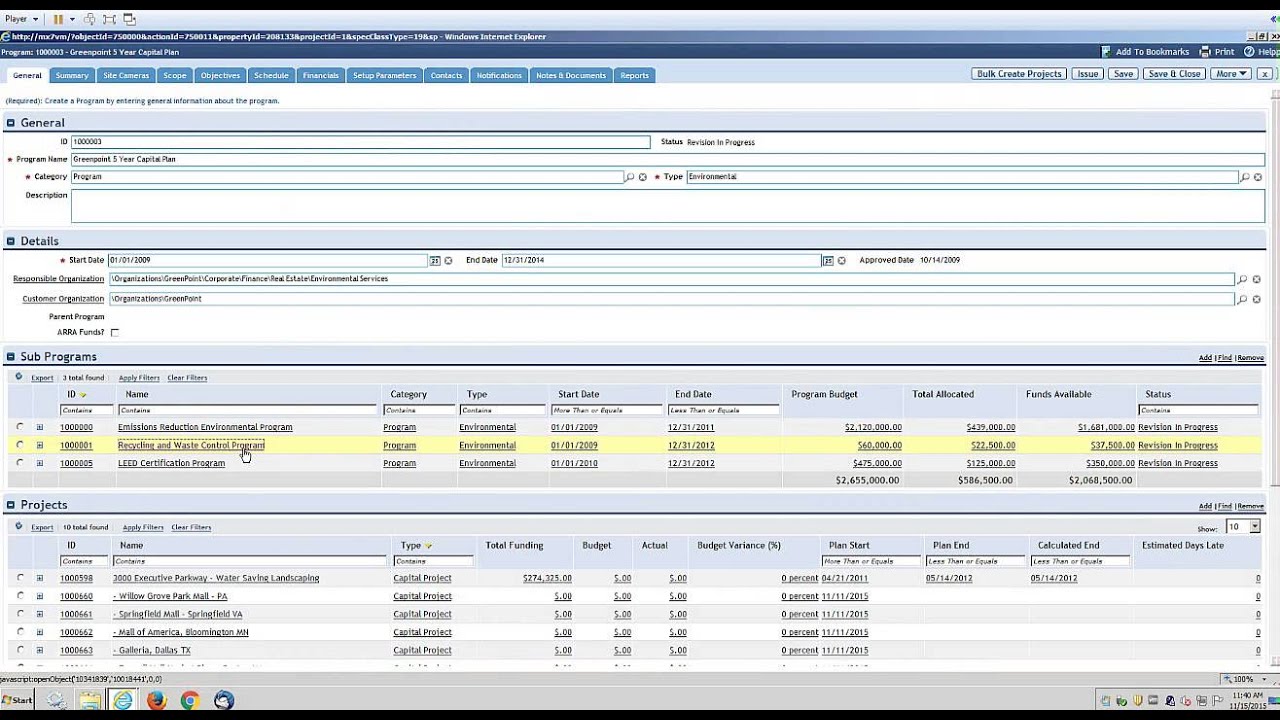Screen dimensions: 1280x720
Task: Click Clear Filters in Projects section
Action: (191, 527)
